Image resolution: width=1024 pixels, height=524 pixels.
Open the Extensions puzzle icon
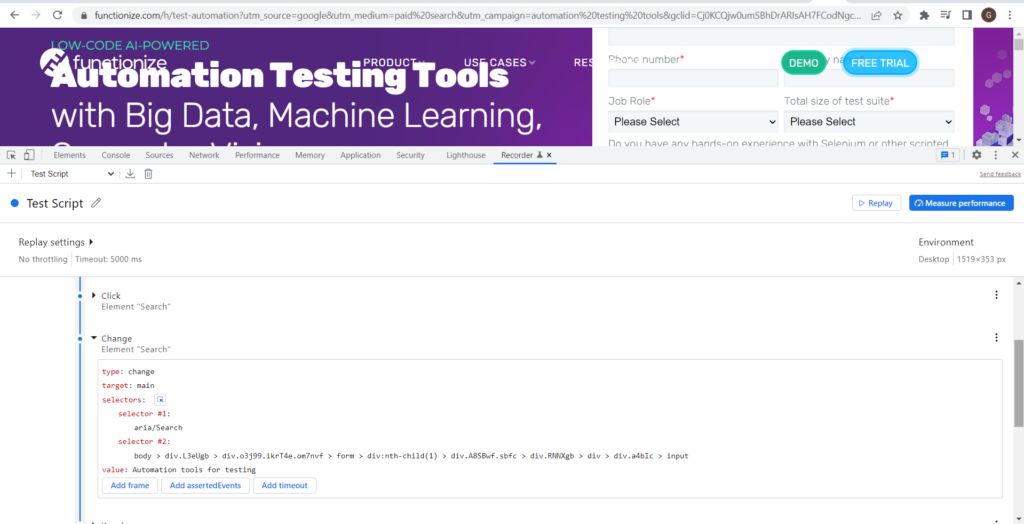[x=924, y=14]
